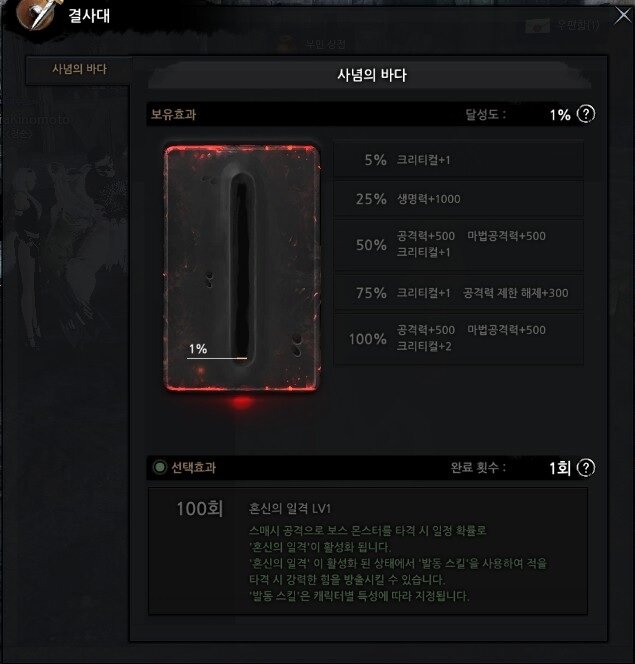Click the 100회 completion count label

199,509
